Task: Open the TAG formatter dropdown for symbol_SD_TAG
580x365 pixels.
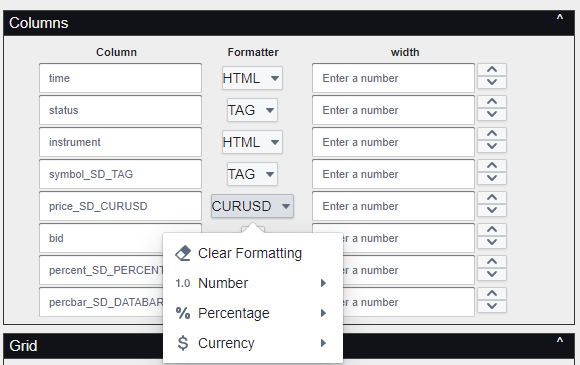Action: point(252,174)
